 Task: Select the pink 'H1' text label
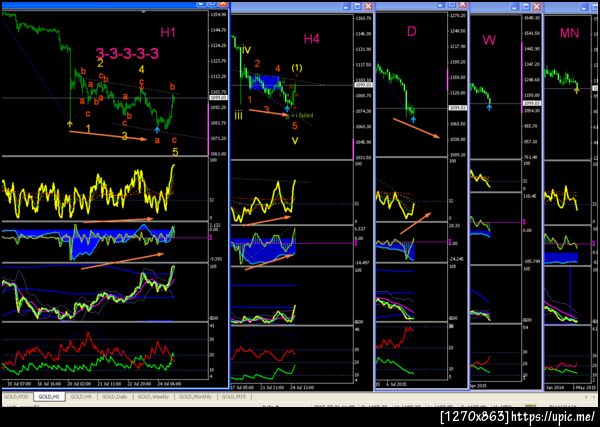[x=168, y=33]
